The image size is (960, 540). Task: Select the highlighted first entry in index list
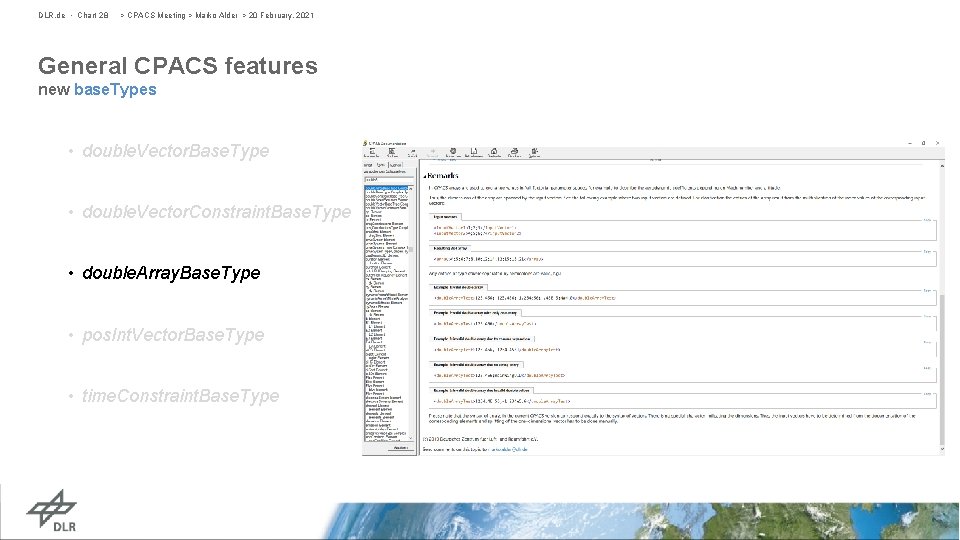pyautogui.click(x=387, y=189)
